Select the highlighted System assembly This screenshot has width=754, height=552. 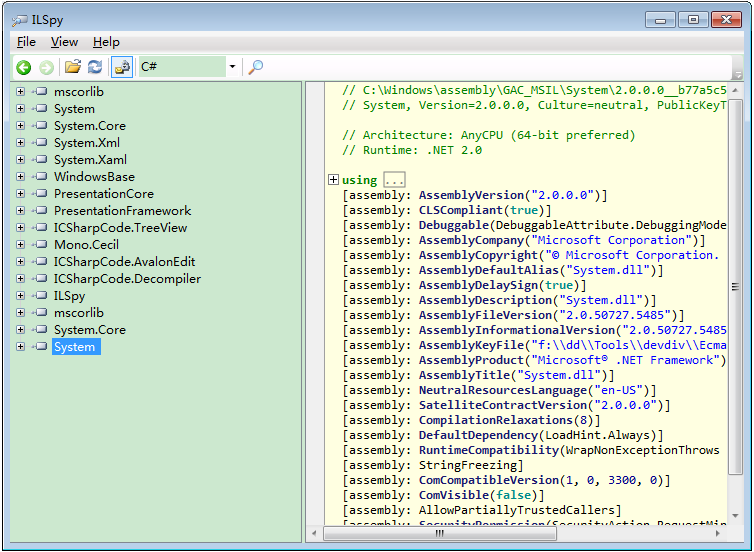(x=76, y=347)
